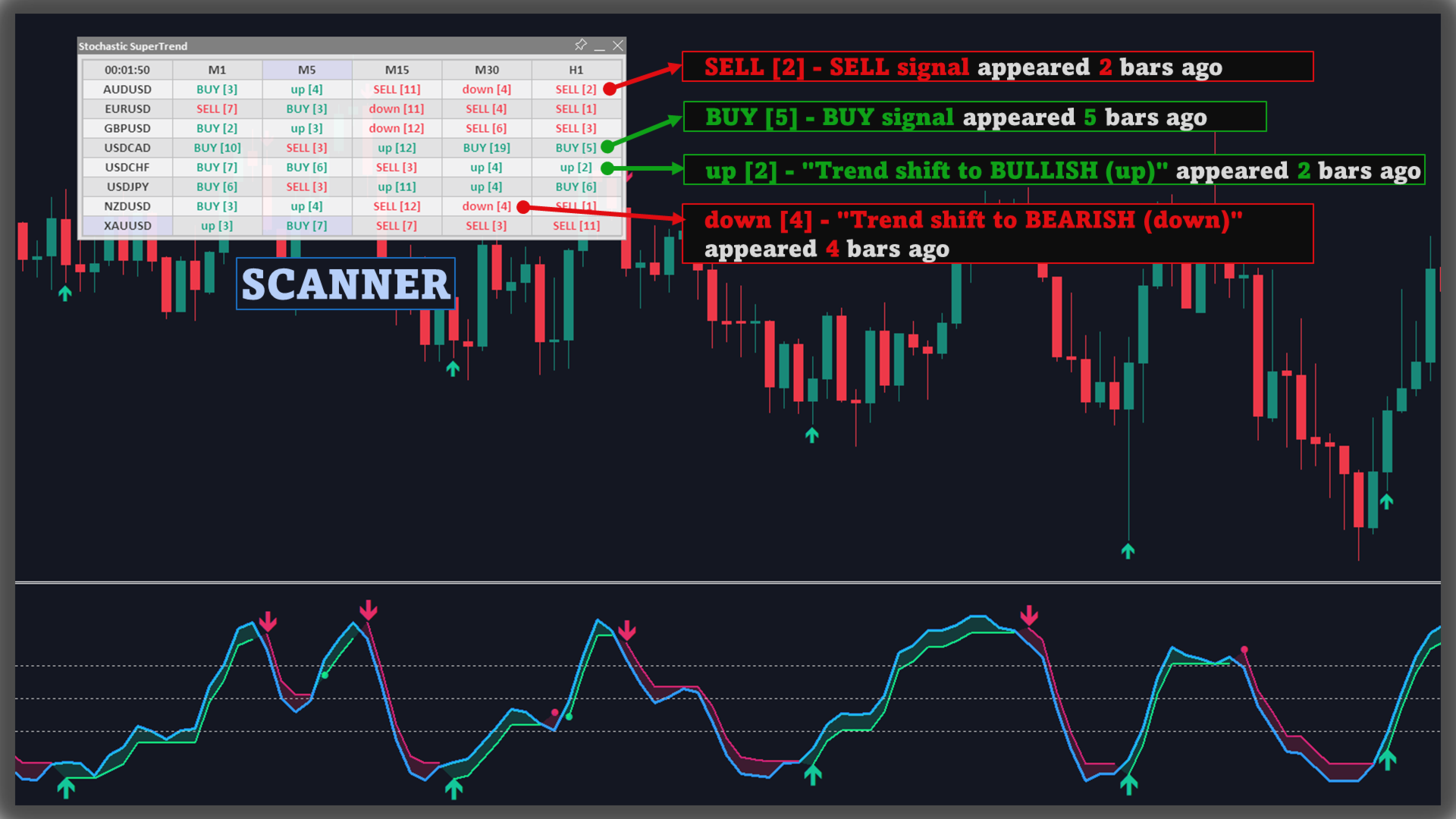Click USDCAD M15 cell up [12]

tap(397, 148)
